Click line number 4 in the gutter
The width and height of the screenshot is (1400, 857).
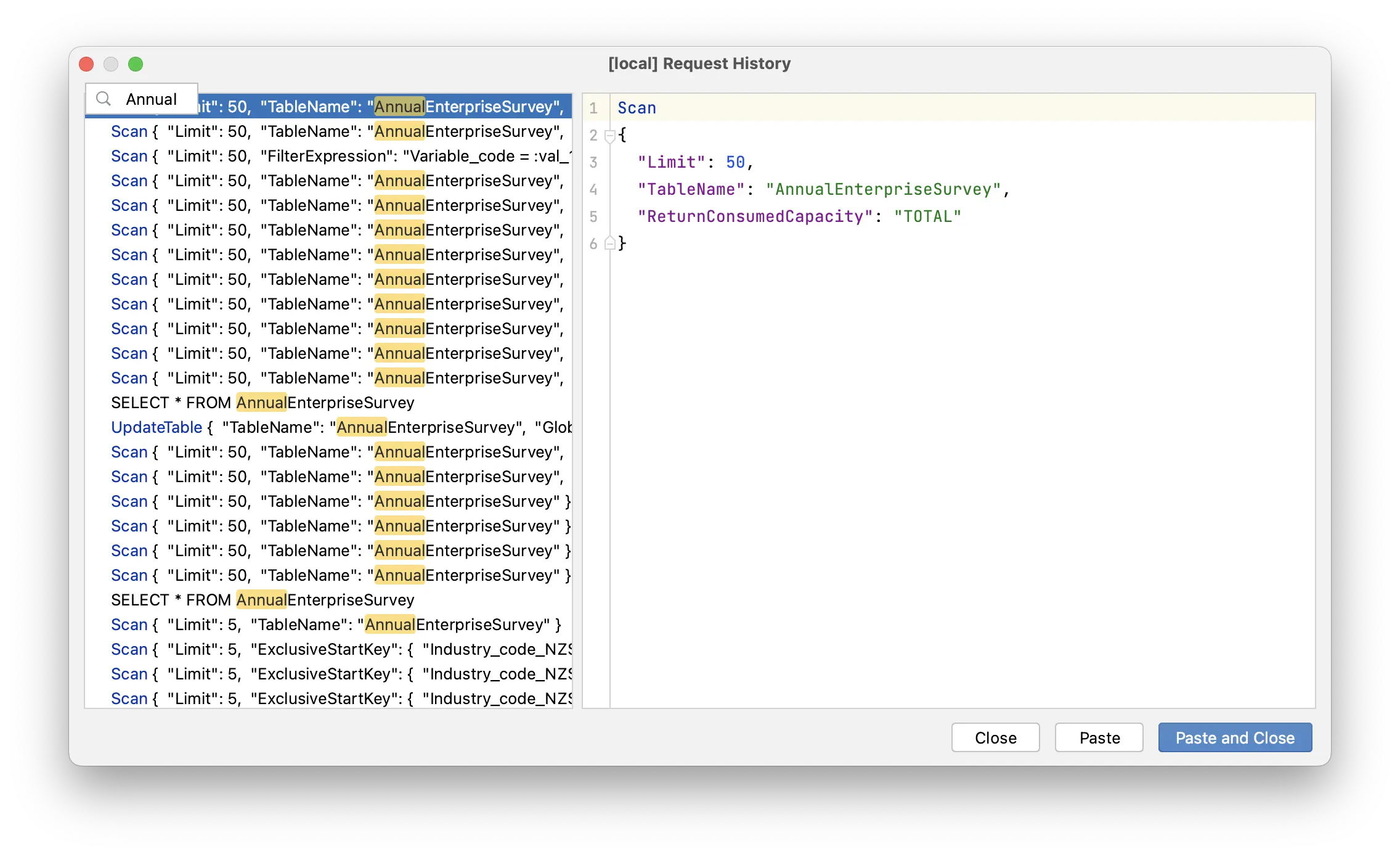(x=593, y=189)
